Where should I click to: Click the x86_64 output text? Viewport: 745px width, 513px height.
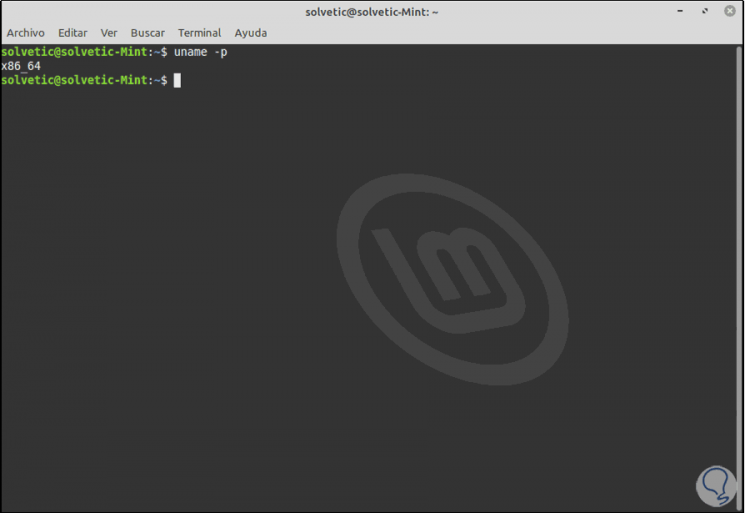point(21,66)
